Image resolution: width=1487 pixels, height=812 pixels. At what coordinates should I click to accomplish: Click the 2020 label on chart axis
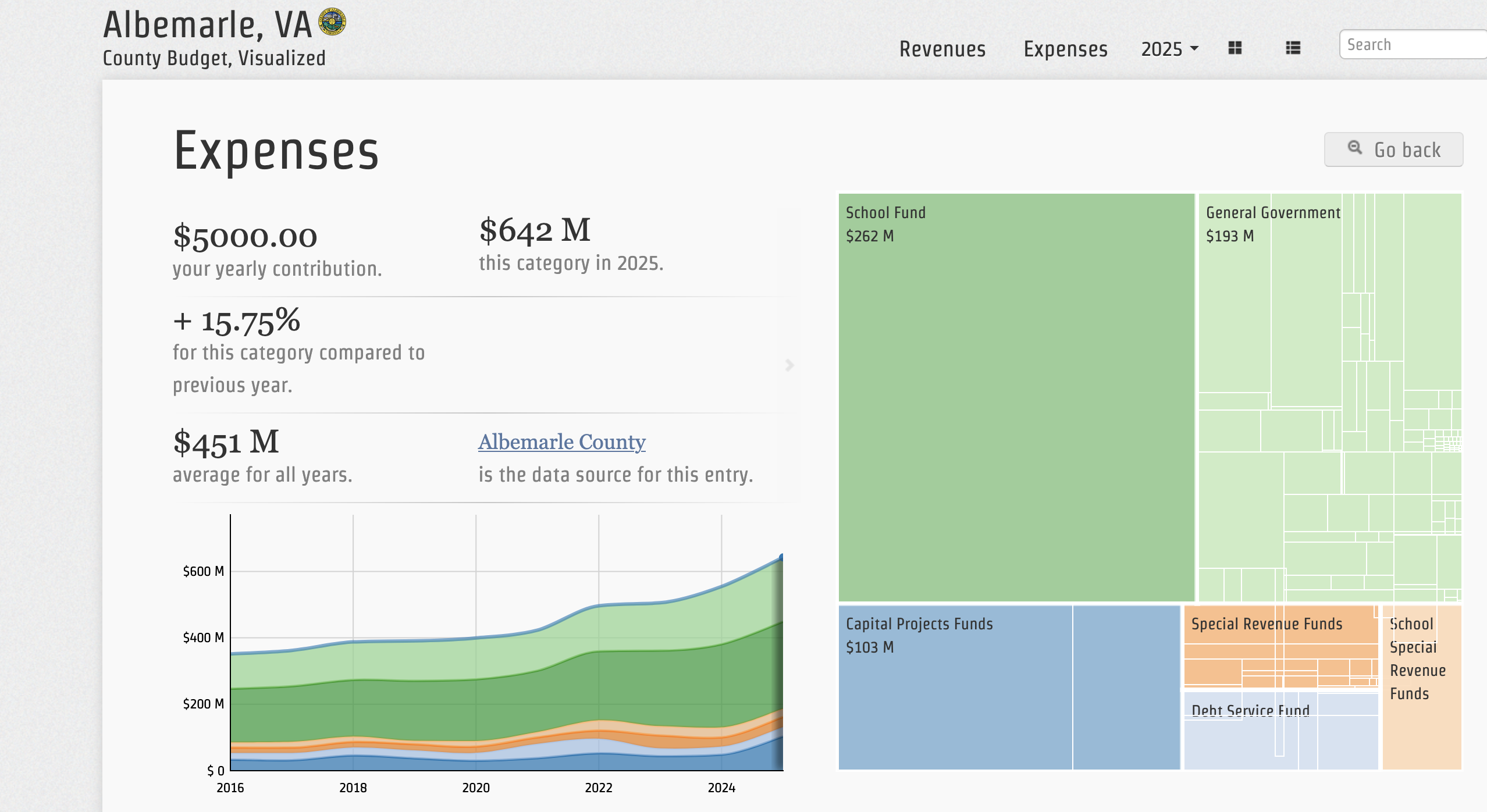pos(476,788)
